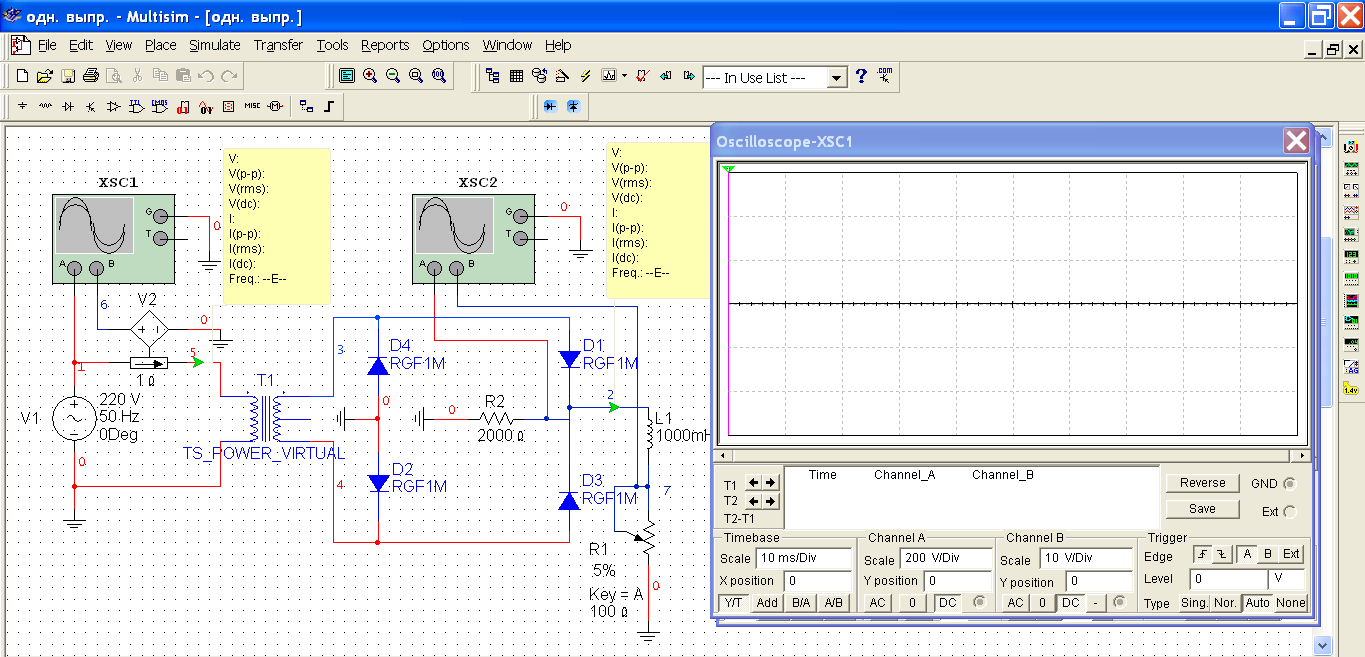Click the Timebase Scale input field

click(804, 558)
